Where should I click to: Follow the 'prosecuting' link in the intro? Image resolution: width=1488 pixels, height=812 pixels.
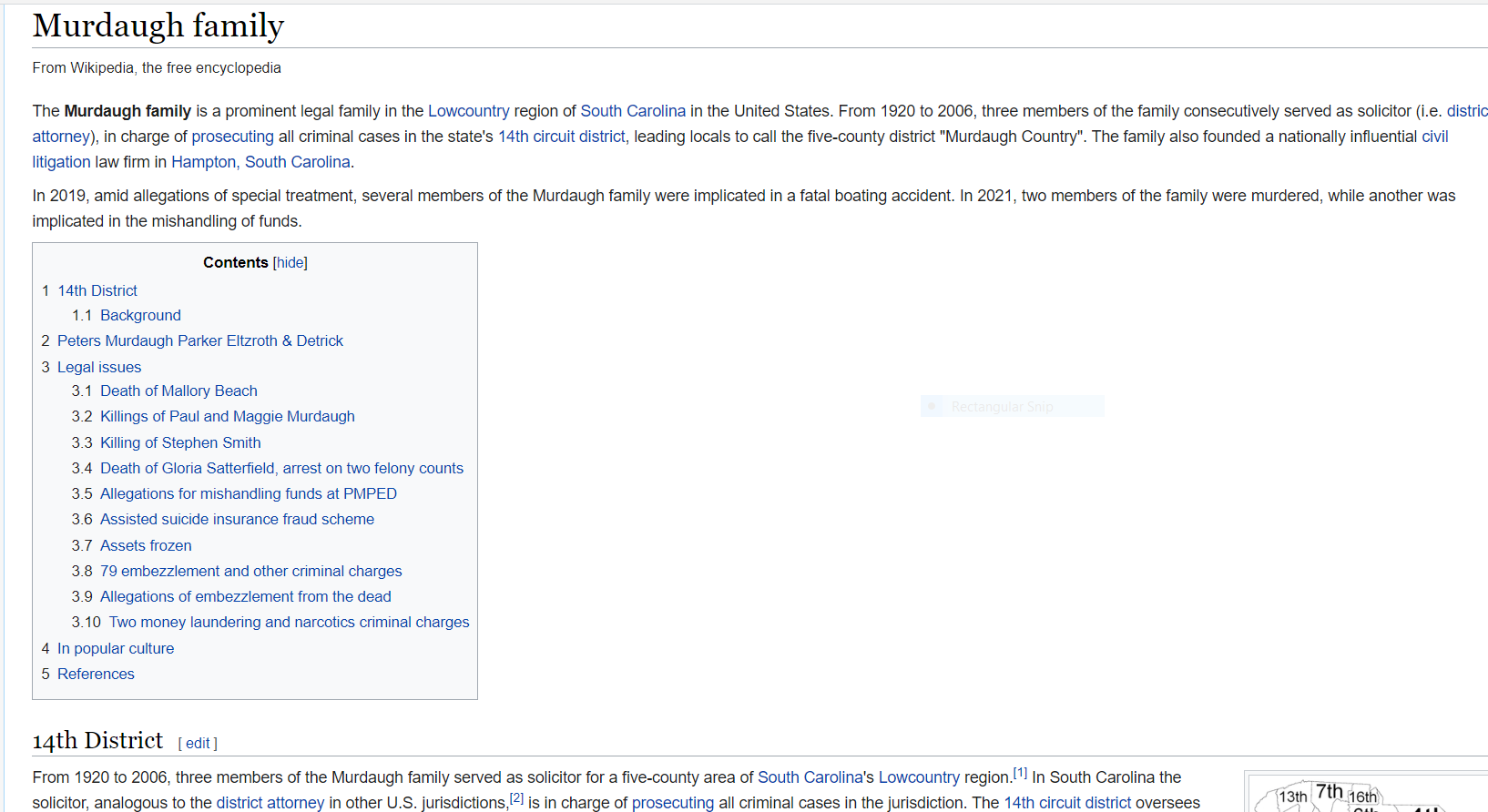[x=232, y=137]
